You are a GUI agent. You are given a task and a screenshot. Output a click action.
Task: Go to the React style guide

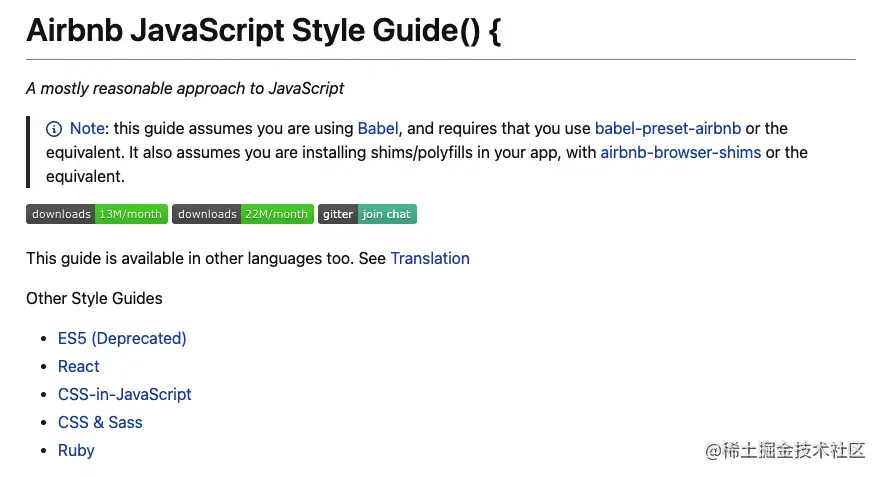[79, 366]
